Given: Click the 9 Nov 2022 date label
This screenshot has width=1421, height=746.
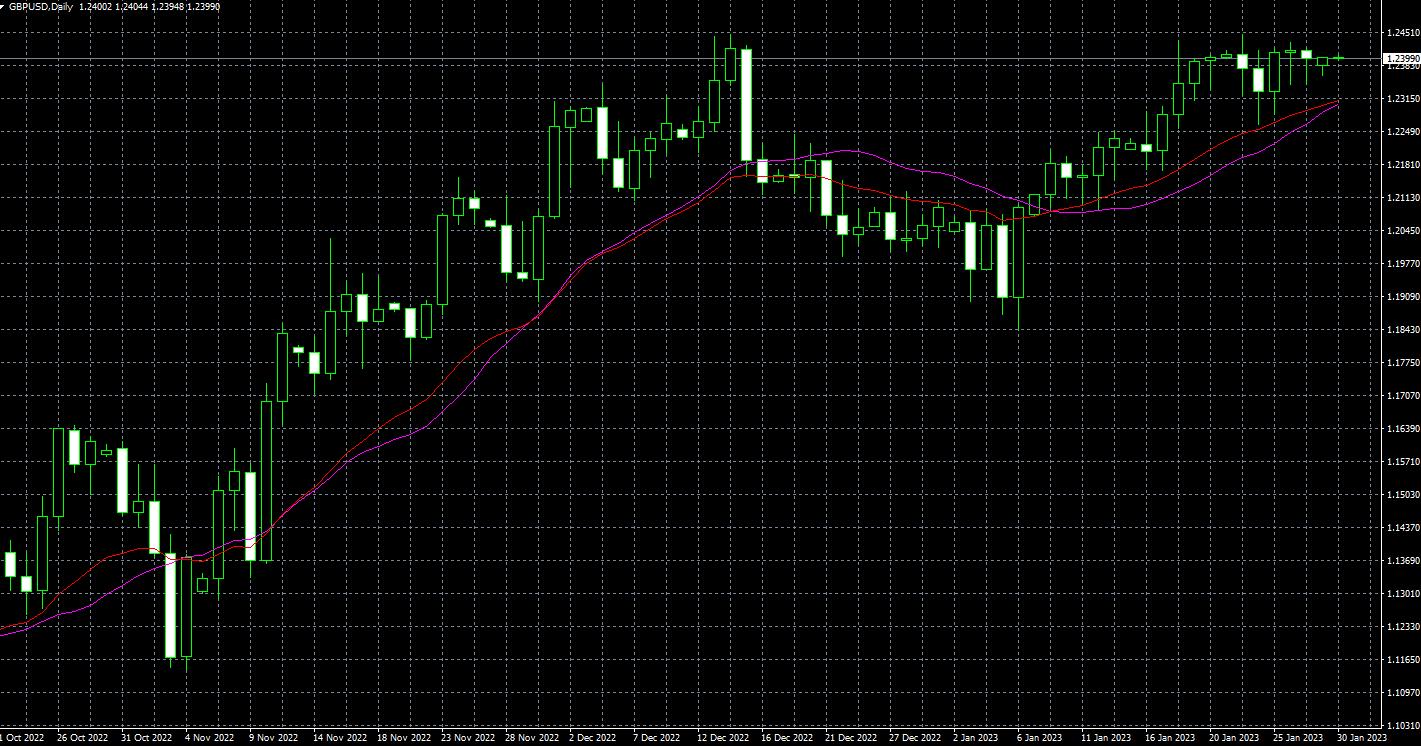Looking at the screenshot, I should [275, 738].
